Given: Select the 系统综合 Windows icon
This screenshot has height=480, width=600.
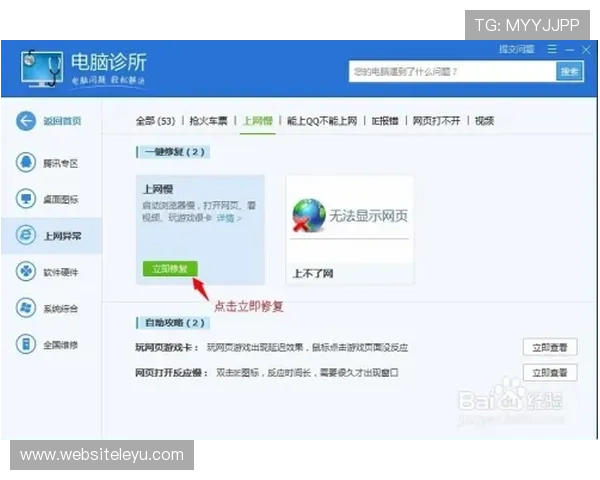Looking at the screenshot, I should point(26,308).
